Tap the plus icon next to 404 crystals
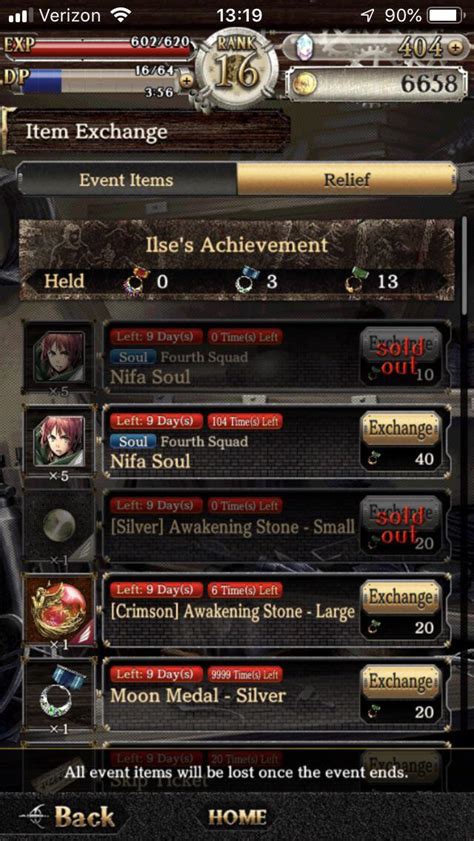The width and height of the screenshot is (474, 841). tap(455, 48)
